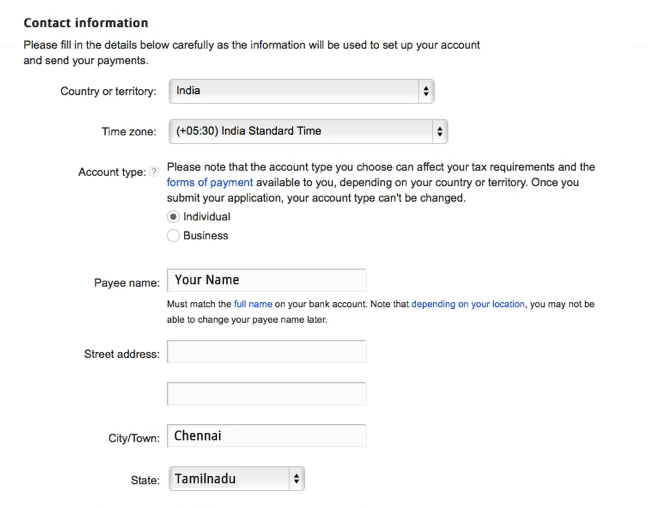
Task: Click the first Street address input box
Action: tap(266, 352)
